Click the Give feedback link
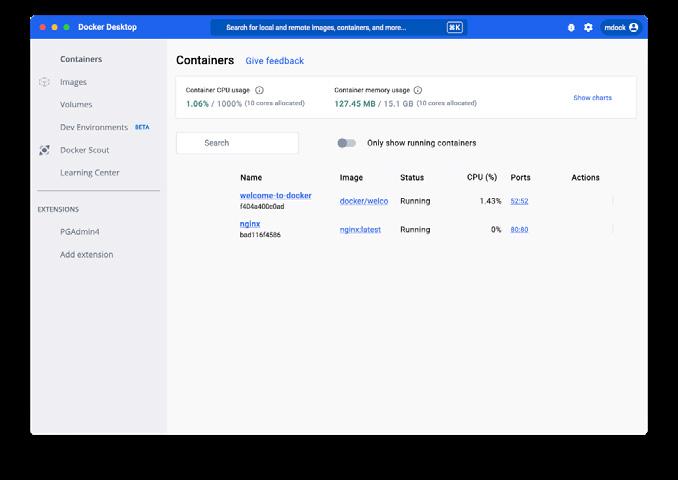This screenshot has width=678, height=480. click(x=275, y=61)
